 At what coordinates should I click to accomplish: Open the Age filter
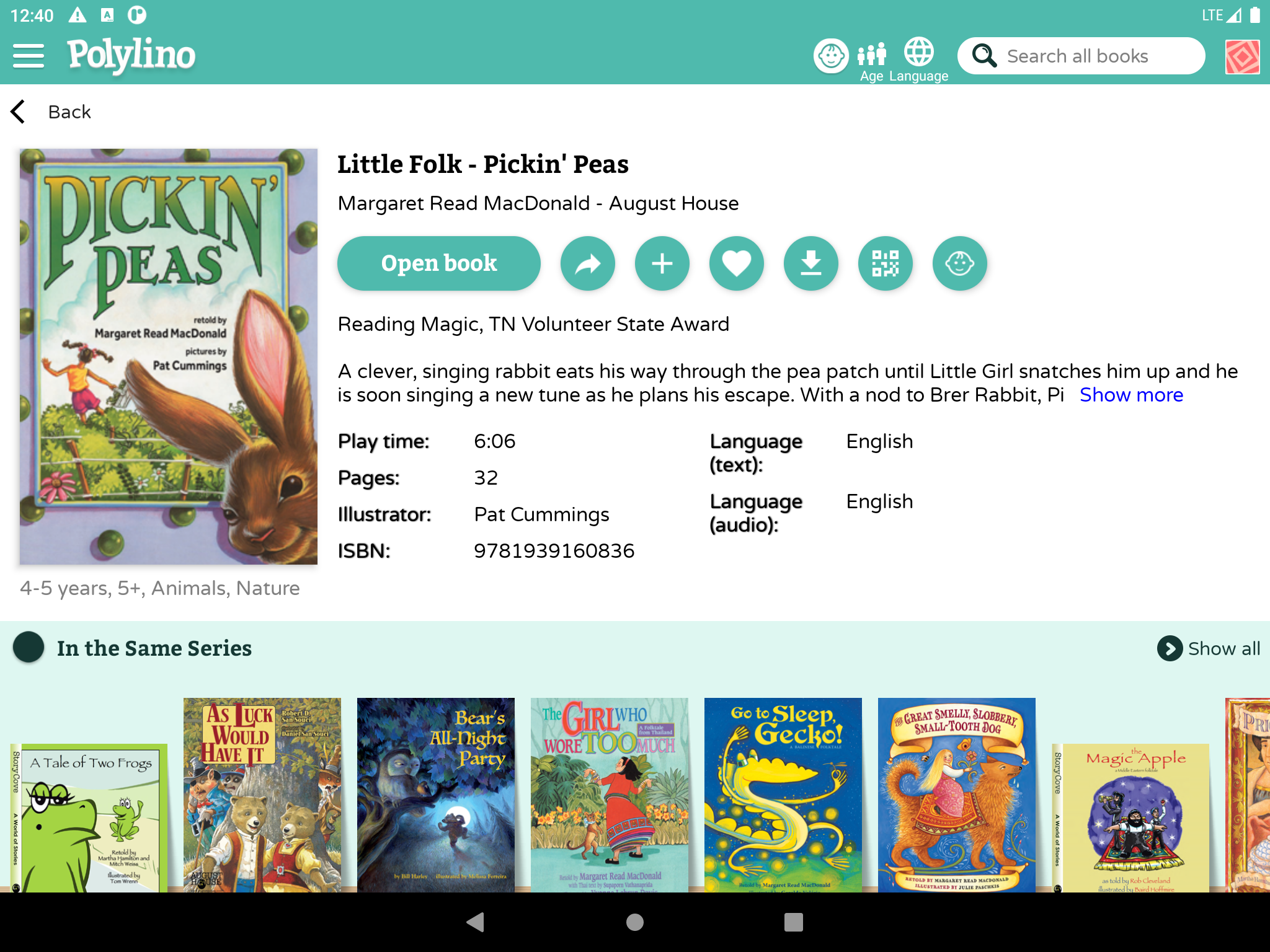[871, 62]
